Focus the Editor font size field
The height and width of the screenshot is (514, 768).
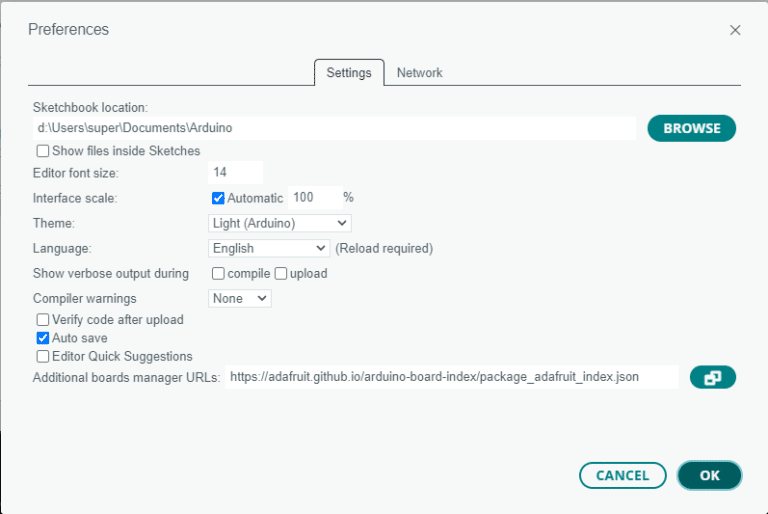[x=236, y=172]
